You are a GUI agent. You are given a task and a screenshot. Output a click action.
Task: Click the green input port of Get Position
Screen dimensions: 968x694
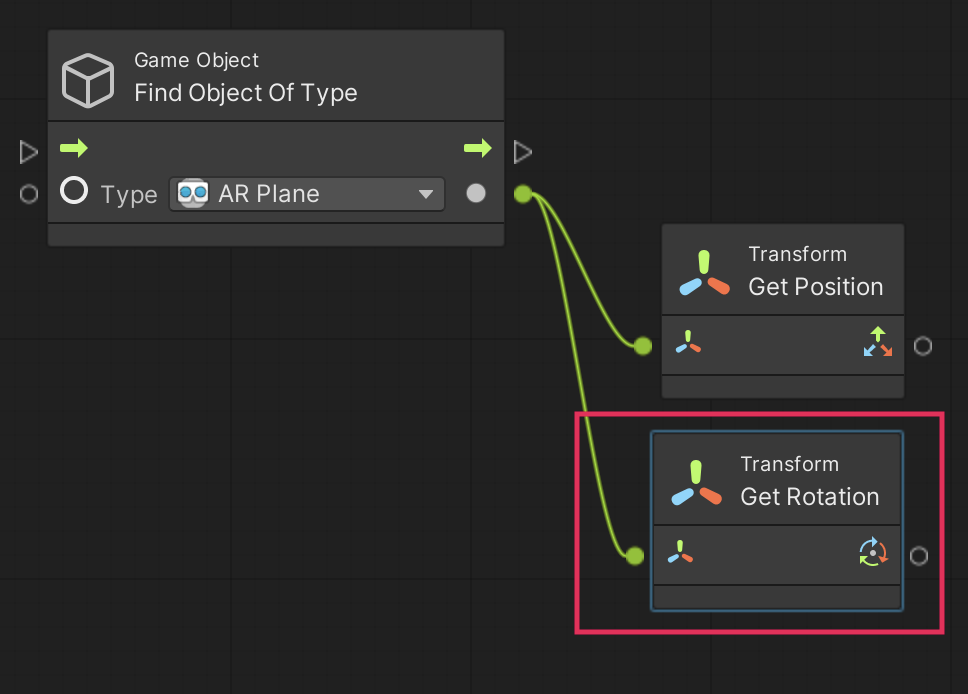pyautogui.click(x=643, y=346)
